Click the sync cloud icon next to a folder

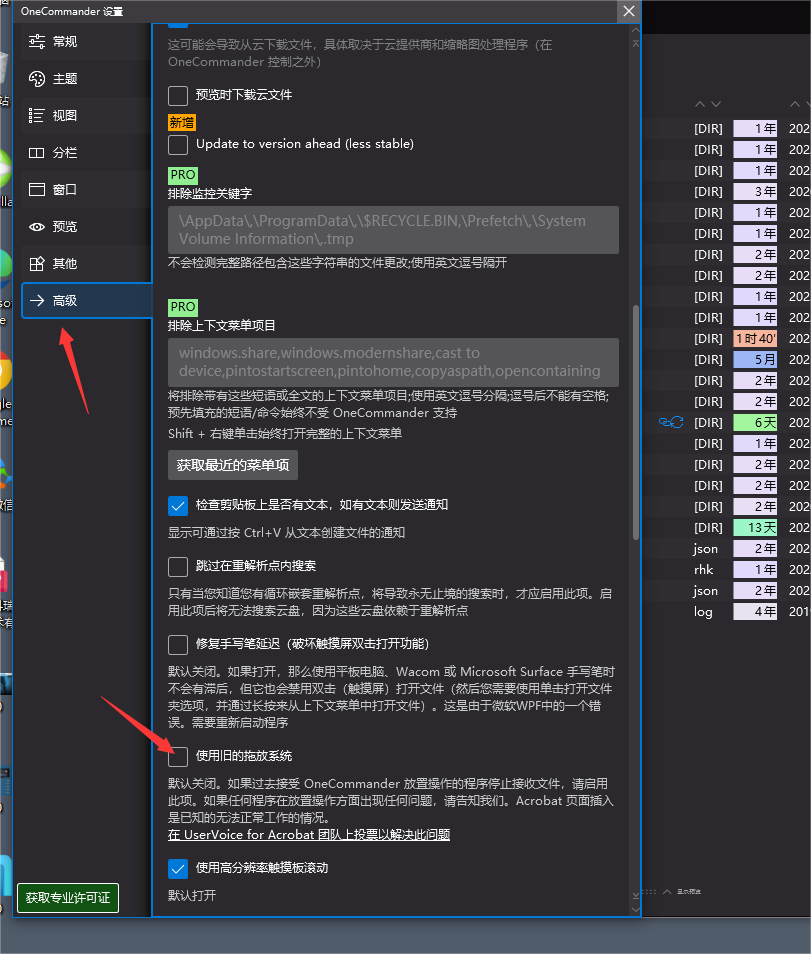click(670, 422)
